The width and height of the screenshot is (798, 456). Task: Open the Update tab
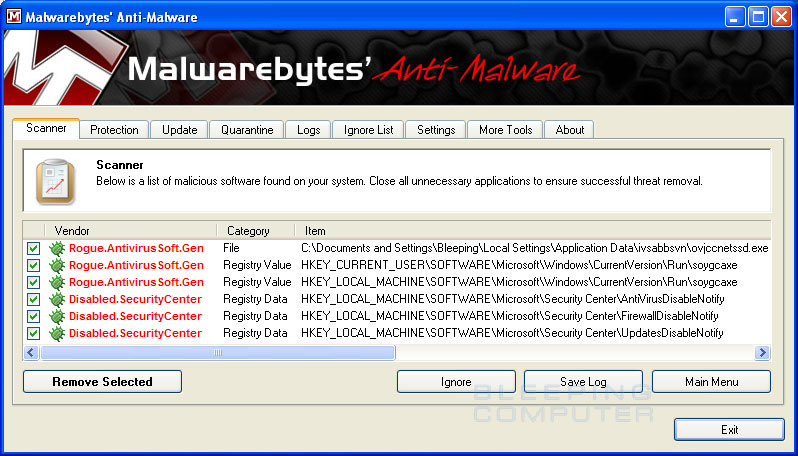(x=179, y=130)
